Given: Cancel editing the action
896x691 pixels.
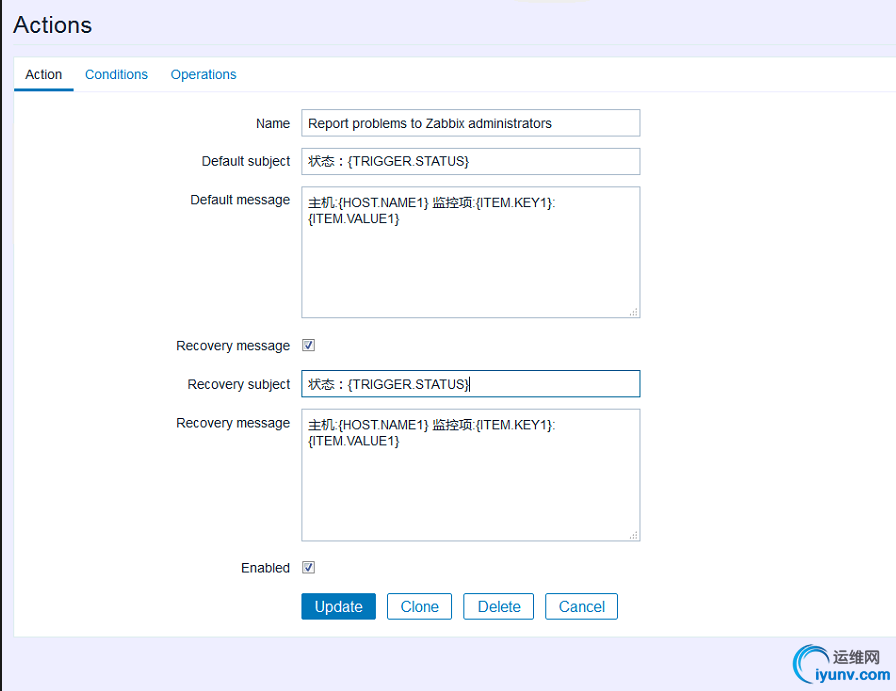Looking at the screenshot, I should (x=581, y=606).
